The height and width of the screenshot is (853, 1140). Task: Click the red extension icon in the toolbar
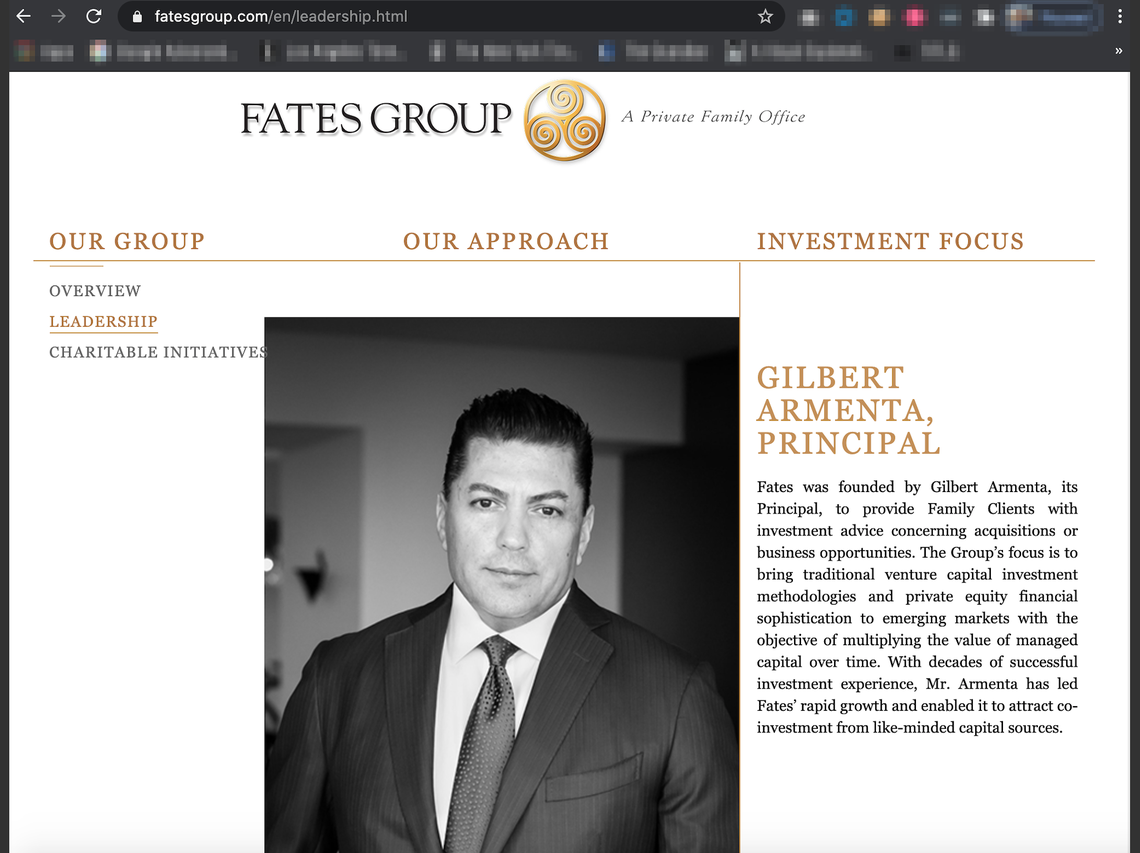(915, 16)
